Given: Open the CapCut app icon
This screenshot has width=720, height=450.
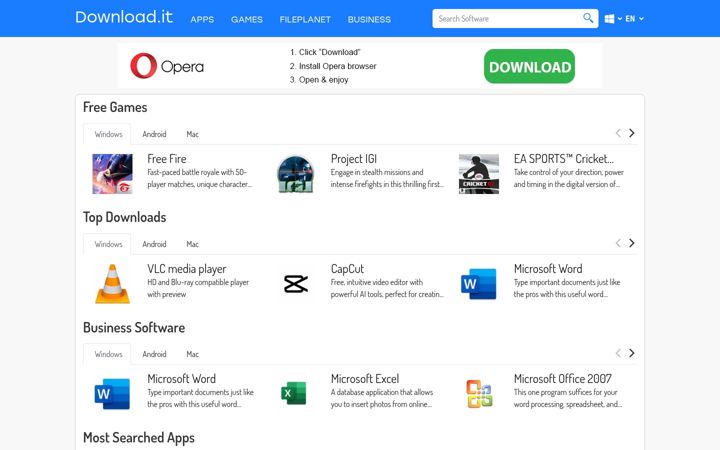Looking at the screenshot, I should coord(296,284).
